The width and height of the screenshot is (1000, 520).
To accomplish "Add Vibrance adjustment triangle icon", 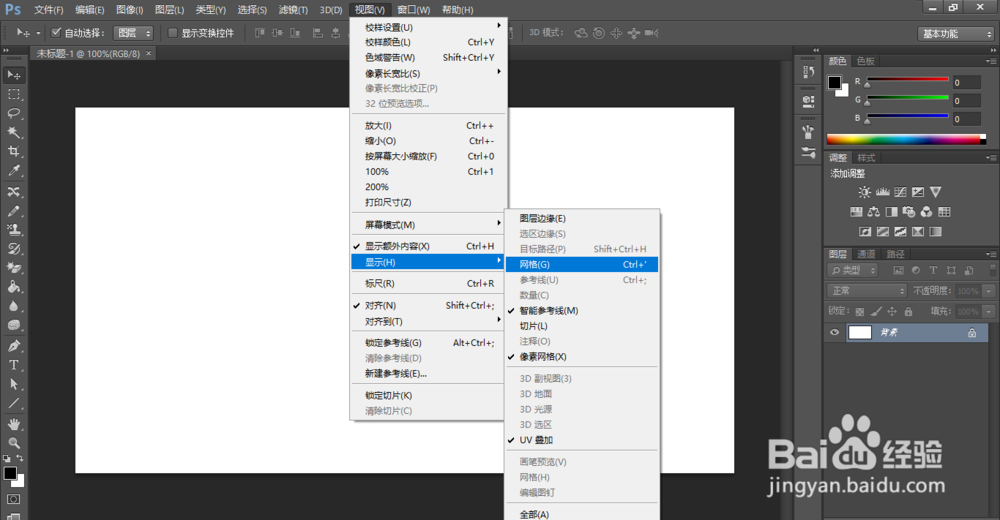I will pyautogui.click(x=936, y=192).
